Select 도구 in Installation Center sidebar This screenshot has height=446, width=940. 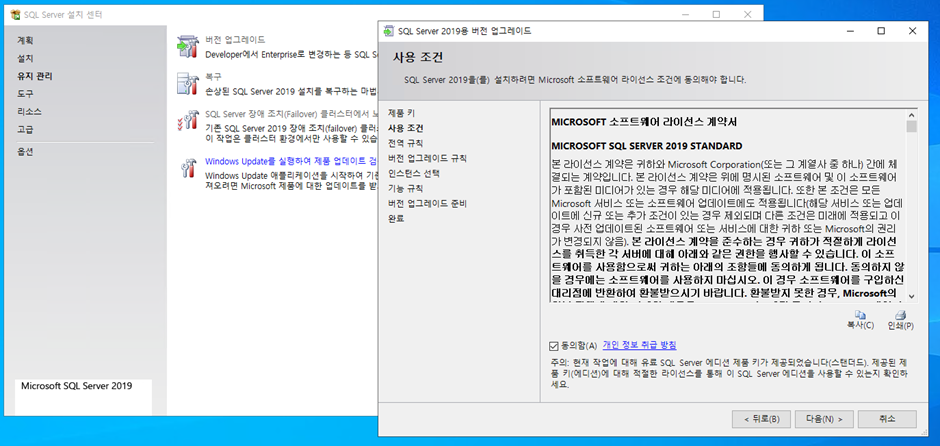coord(25,94)
